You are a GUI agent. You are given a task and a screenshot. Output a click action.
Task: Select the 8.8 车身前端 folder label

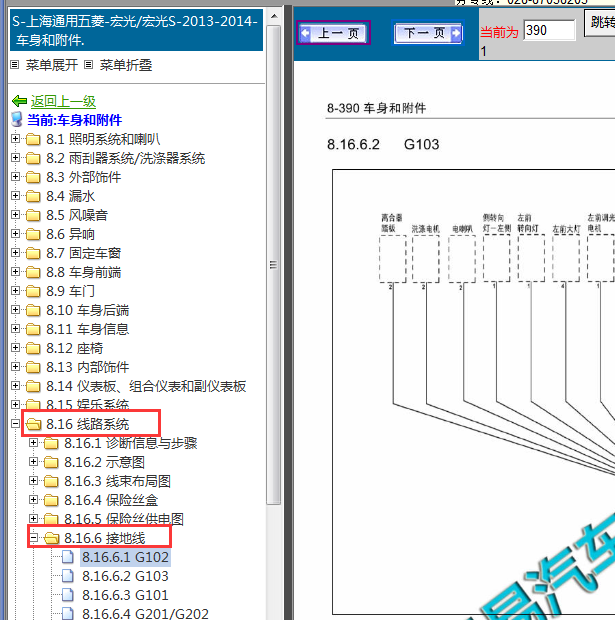(83, 272)
